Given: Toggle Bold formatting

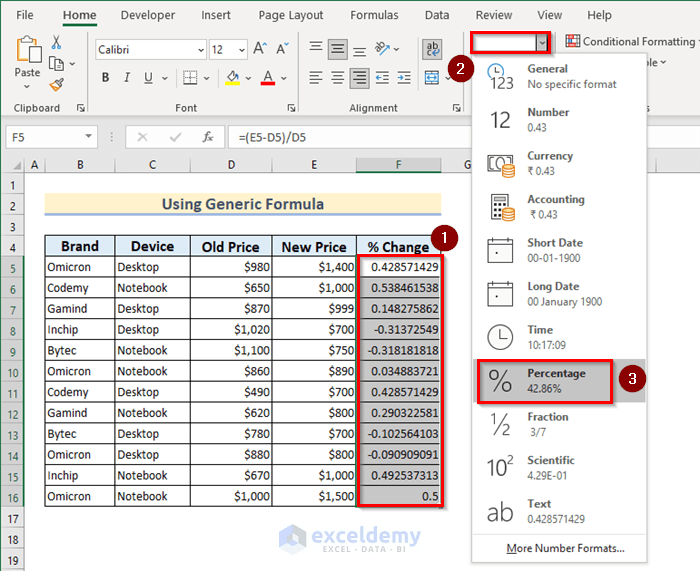Looking at the screenshot, I should point(105,78).
